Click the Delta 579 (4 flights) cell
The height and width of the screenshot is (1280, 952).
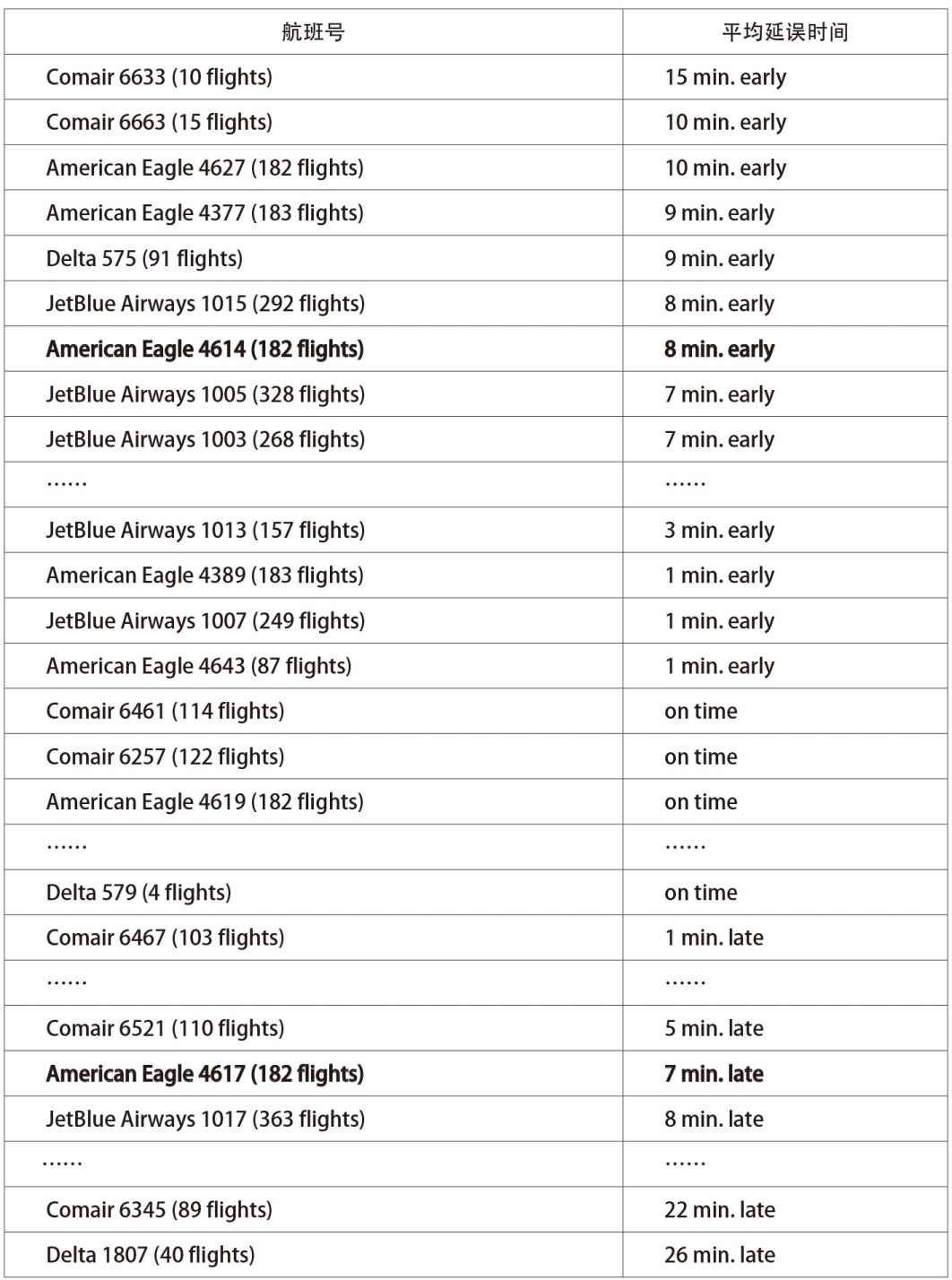tap(138, 893)
